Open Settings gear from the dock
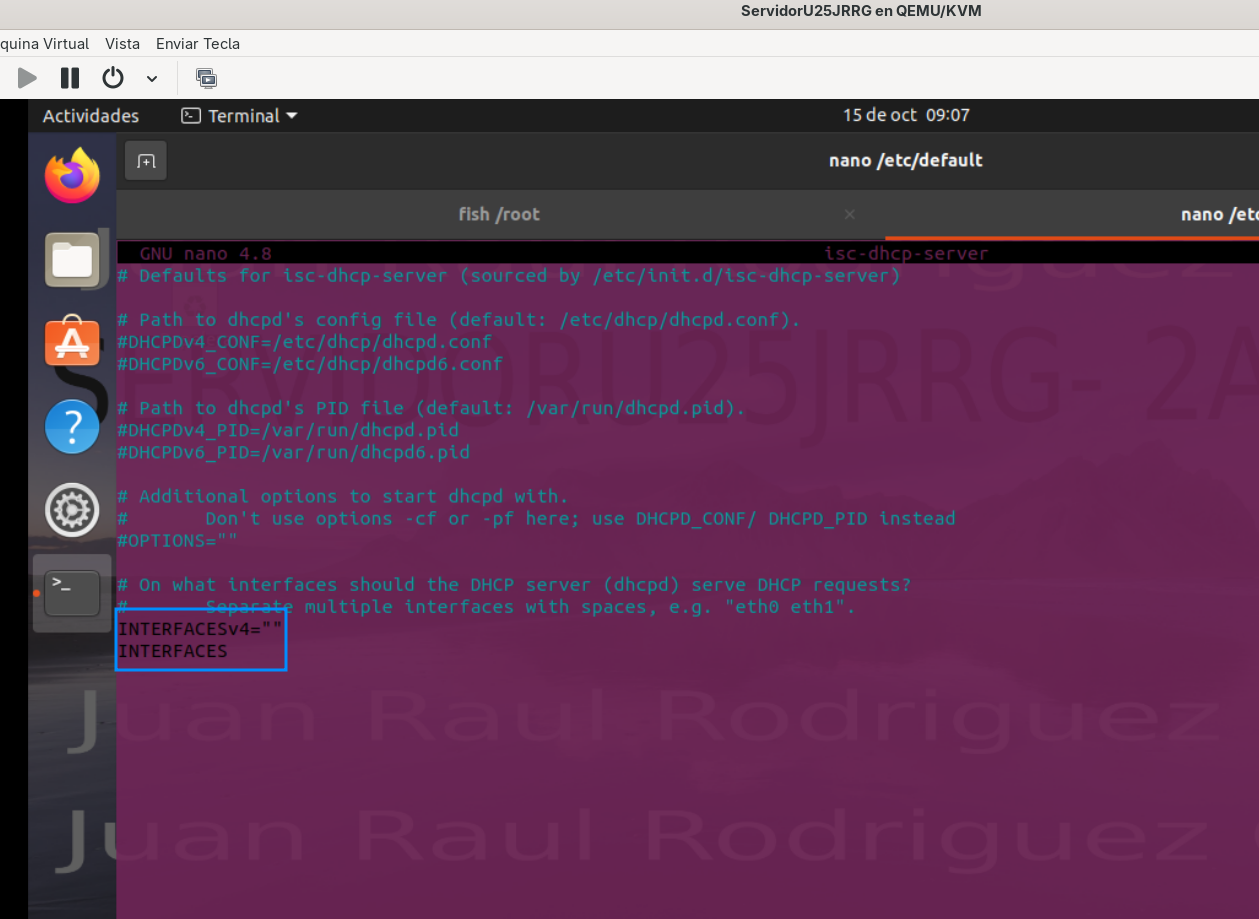 [72, 510]
